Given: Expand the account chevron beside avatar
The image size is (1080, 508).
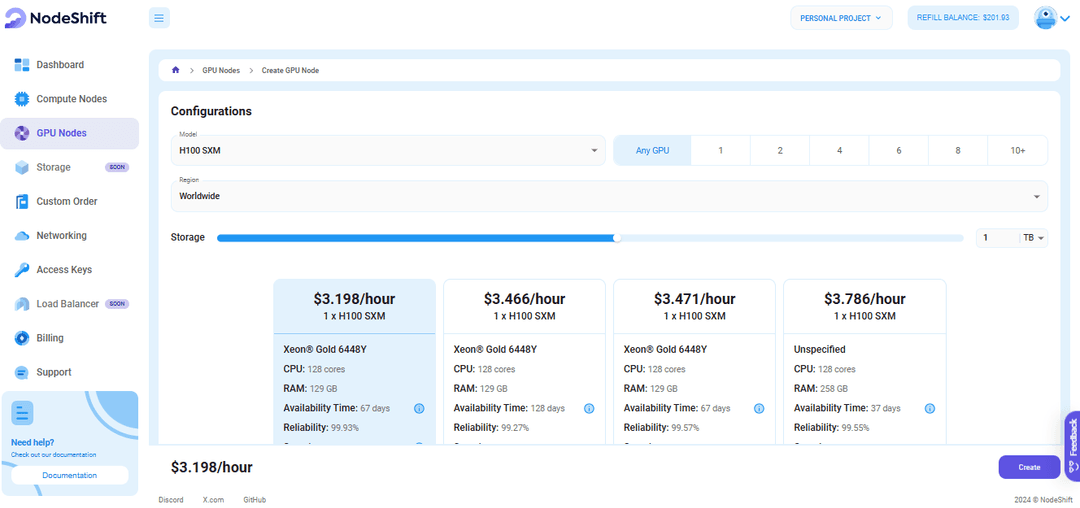Looking at the screenshot, I should pos(1065,19).
